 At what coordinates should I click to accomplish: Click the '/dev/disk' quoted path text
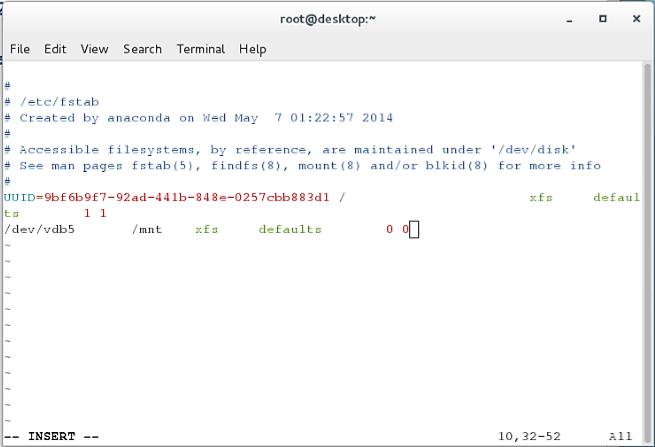[x=533, y=150]
